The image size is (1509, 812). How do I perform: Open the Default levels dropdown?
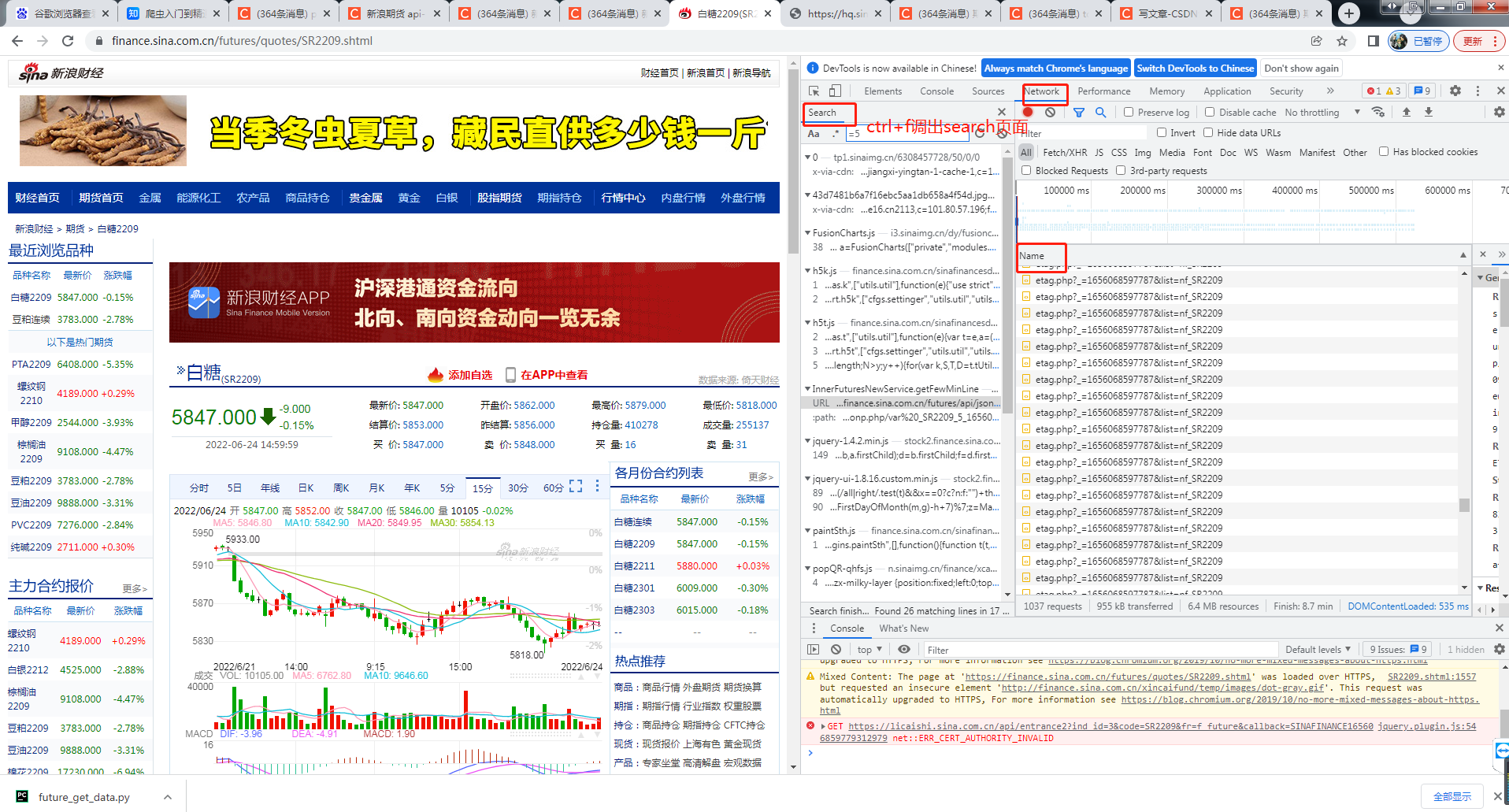tap(1318, 650)
